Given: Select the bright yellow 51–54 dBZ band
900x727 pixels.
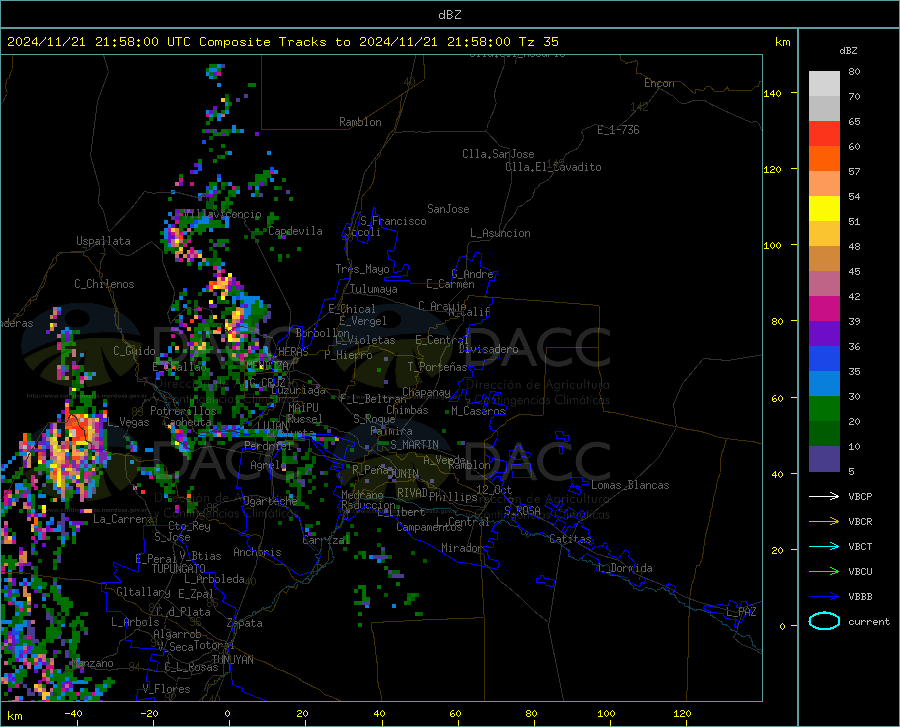Looking at the screenshot, I should (x=824, y=209).
